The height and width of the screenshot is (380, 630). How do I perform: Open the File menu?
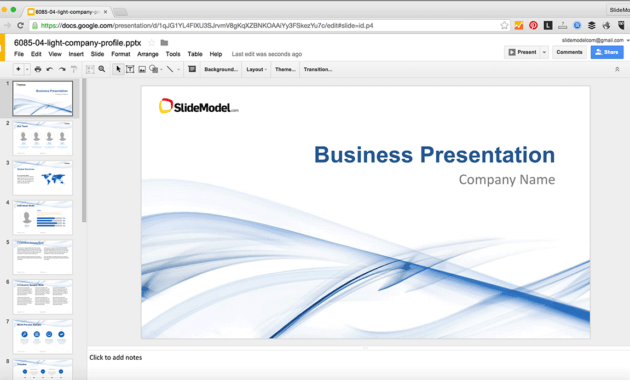[19, 54]
